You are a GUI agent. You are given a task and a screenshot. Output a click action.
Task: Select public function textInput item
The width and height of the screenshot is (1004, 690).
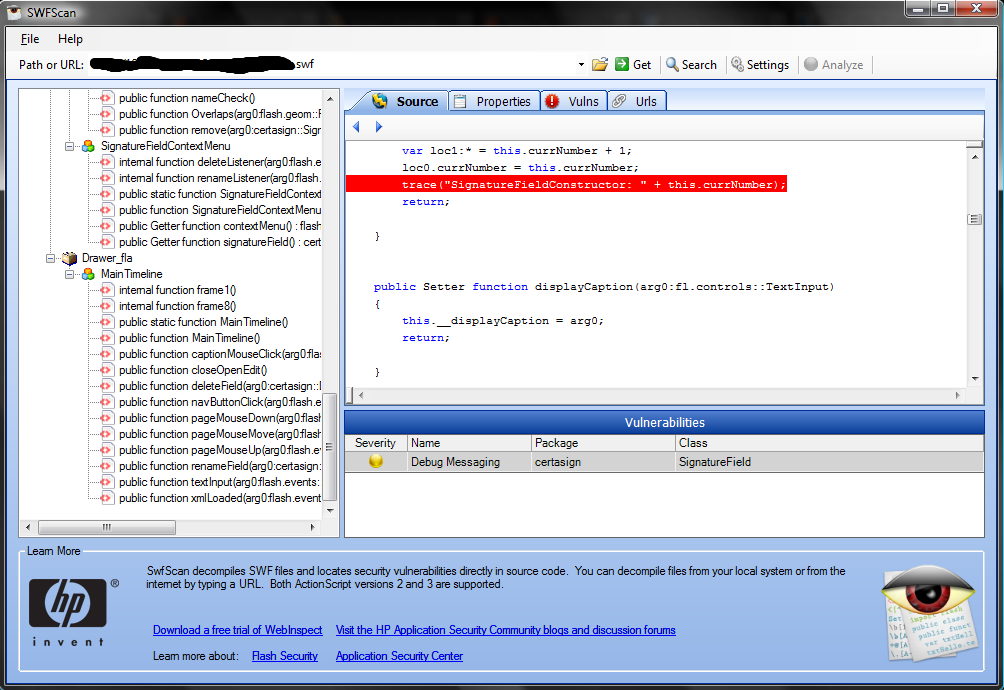(220, 482)
